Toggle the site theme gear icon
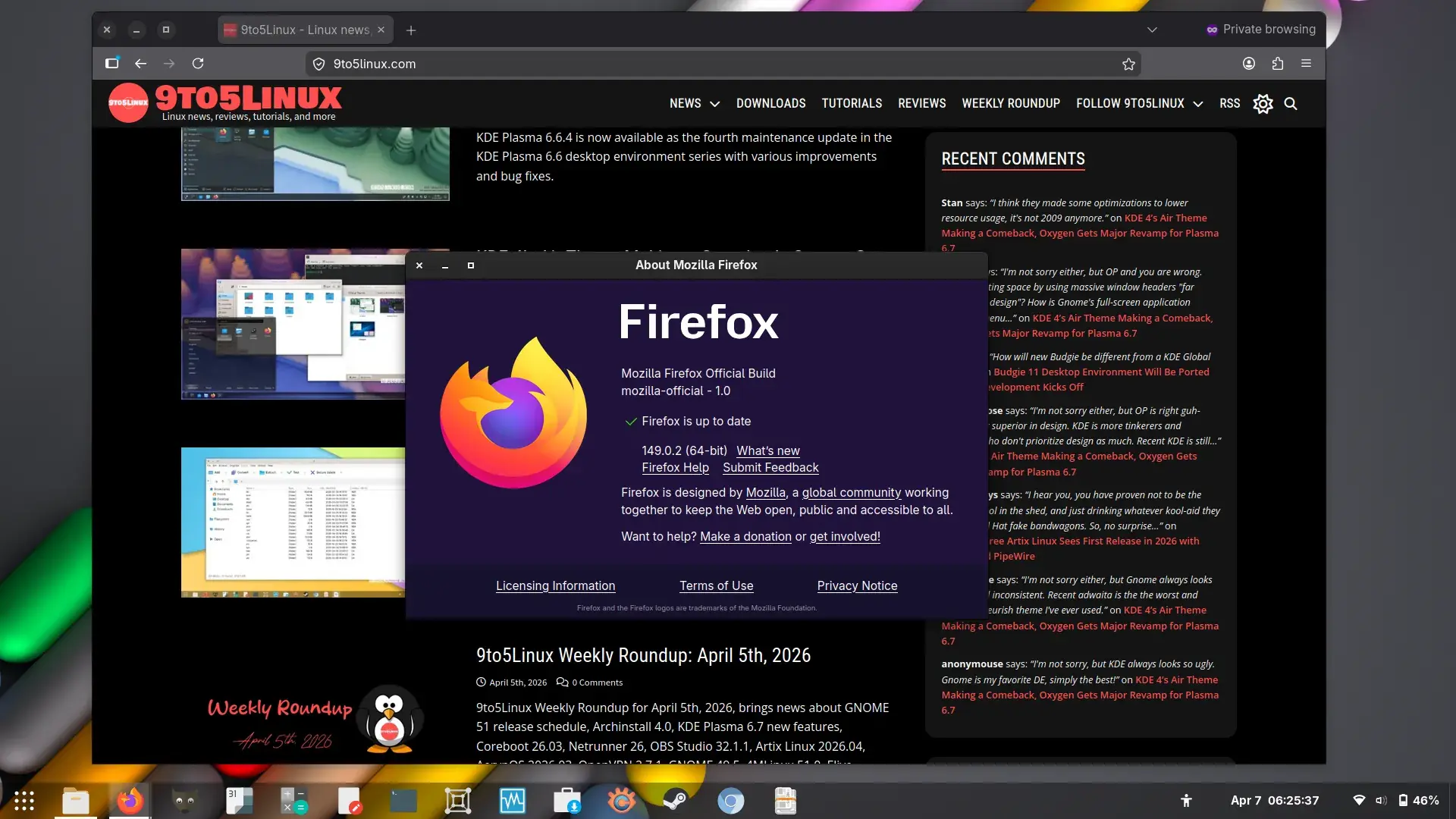Screen dimensions: 1456x819 click(1263, 104)
